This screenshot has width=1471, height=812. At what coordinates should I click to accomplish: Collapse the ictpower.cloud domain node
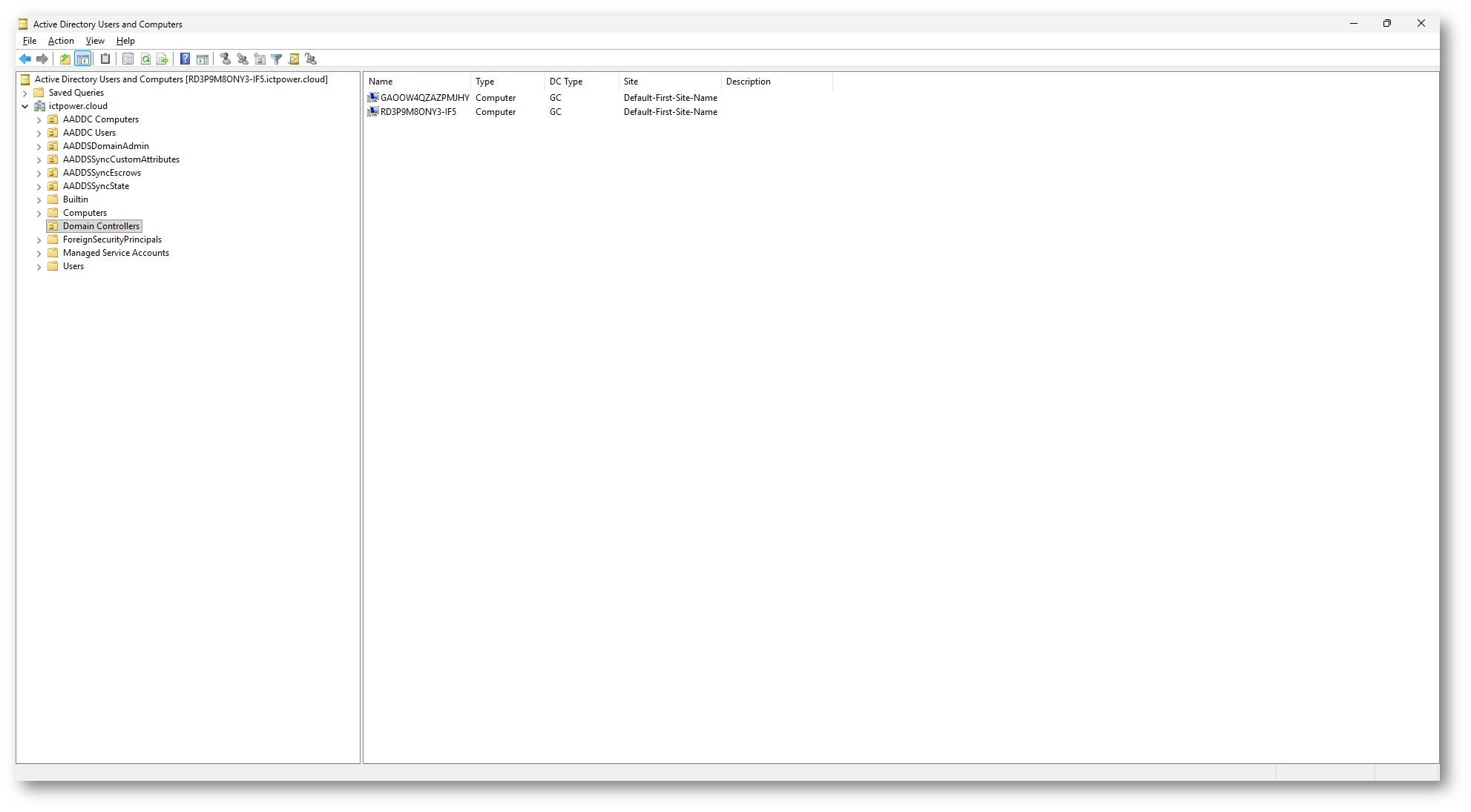[25, 107]
